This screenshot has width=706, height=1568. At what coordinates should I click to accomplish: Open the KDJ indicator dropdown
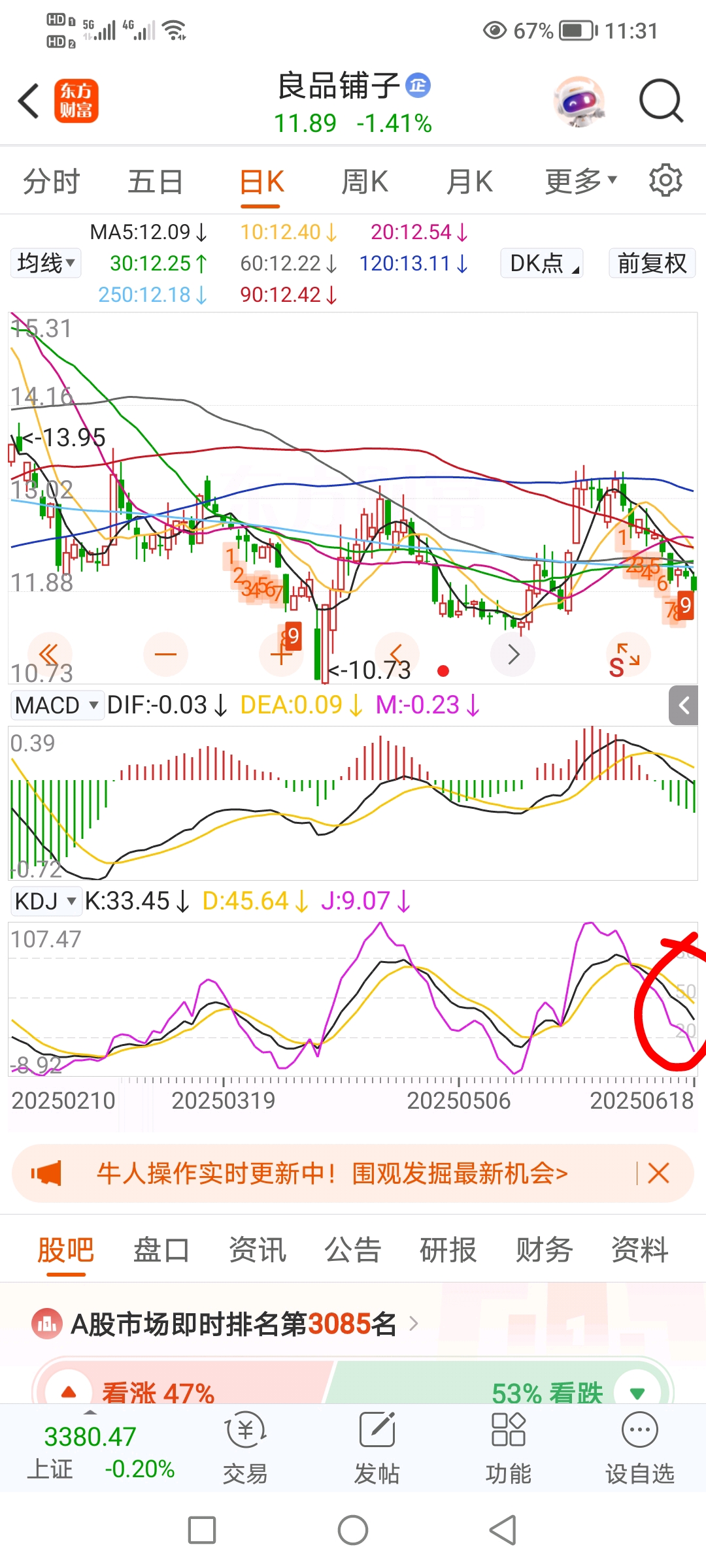pyautogui.click(x=46, y=901)
